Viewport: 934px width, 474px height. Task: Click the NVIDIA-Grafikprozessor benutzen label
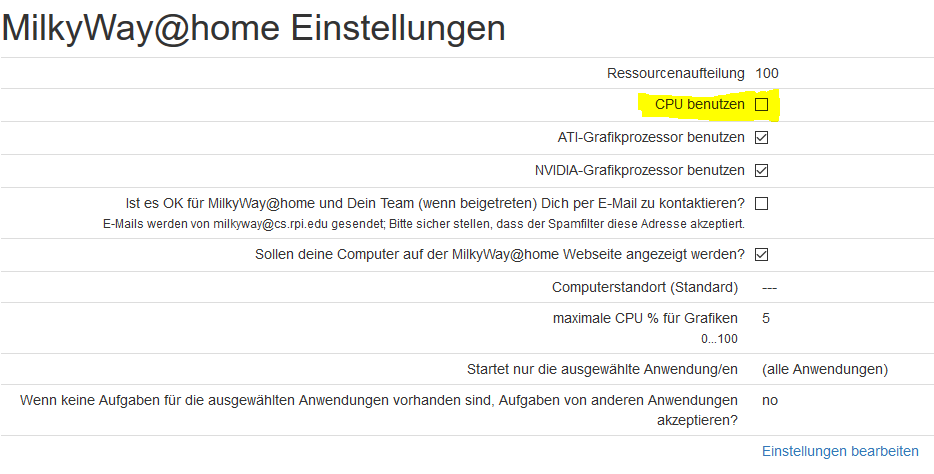point(639,170)
